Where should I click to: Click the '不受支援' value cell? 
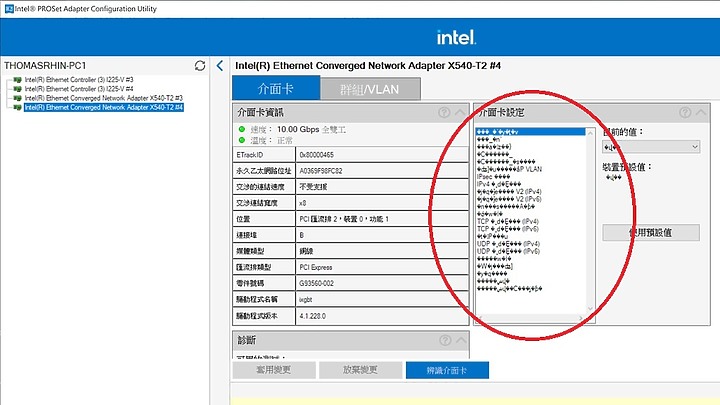click(x=382, y=187)
